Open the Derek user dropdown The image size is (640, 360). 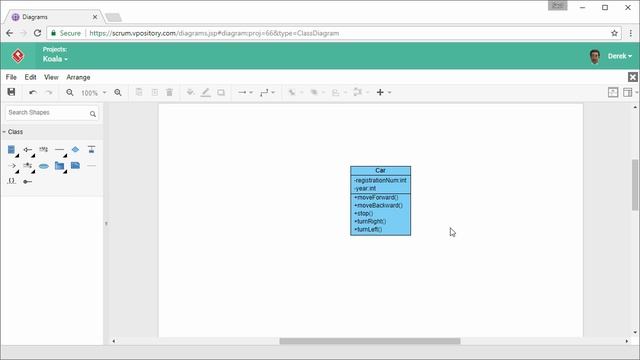point(620,56)
